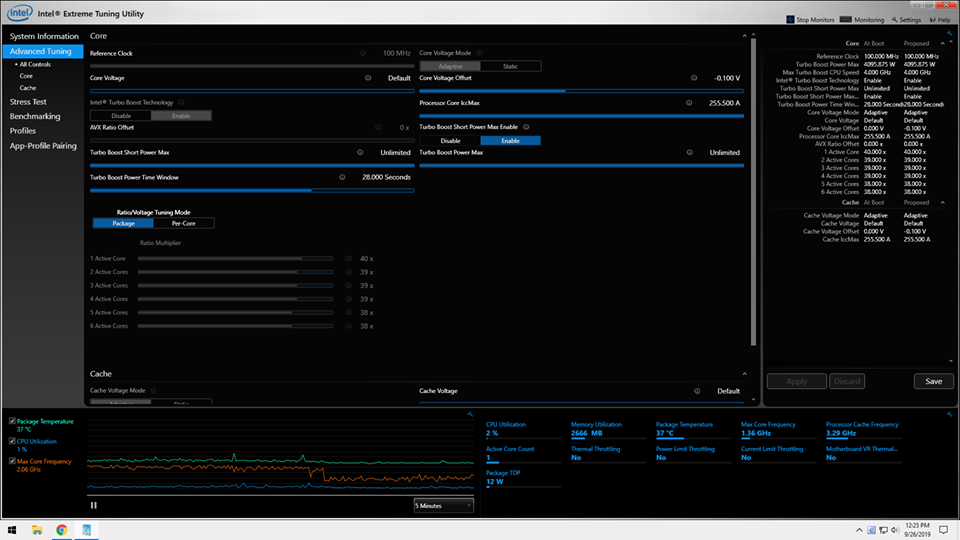
Task: Toggle the Max Core Frequency checkbox
Action: (x=12, y=461)
